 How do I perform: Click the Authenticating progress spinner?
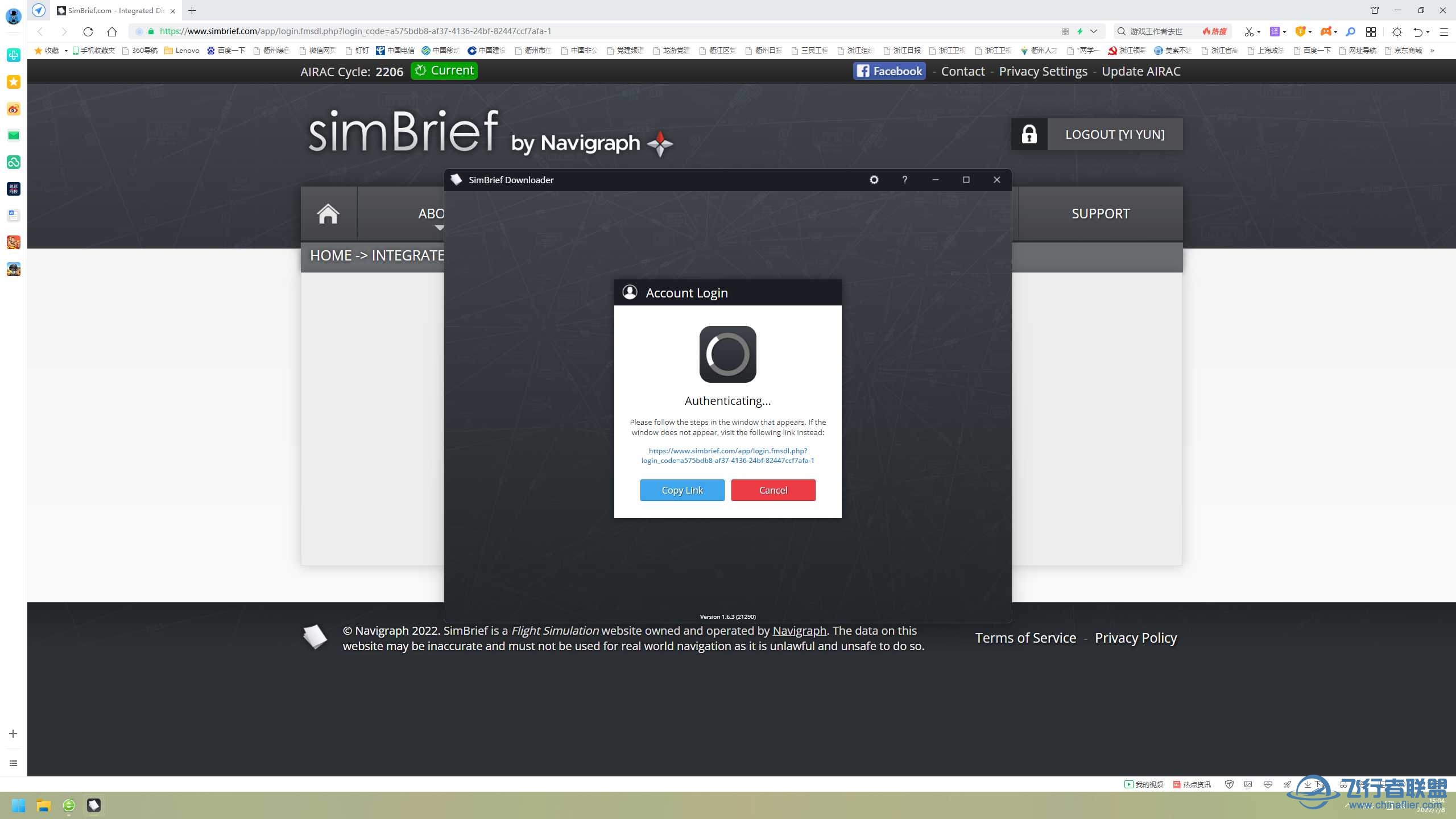(727, 354)
